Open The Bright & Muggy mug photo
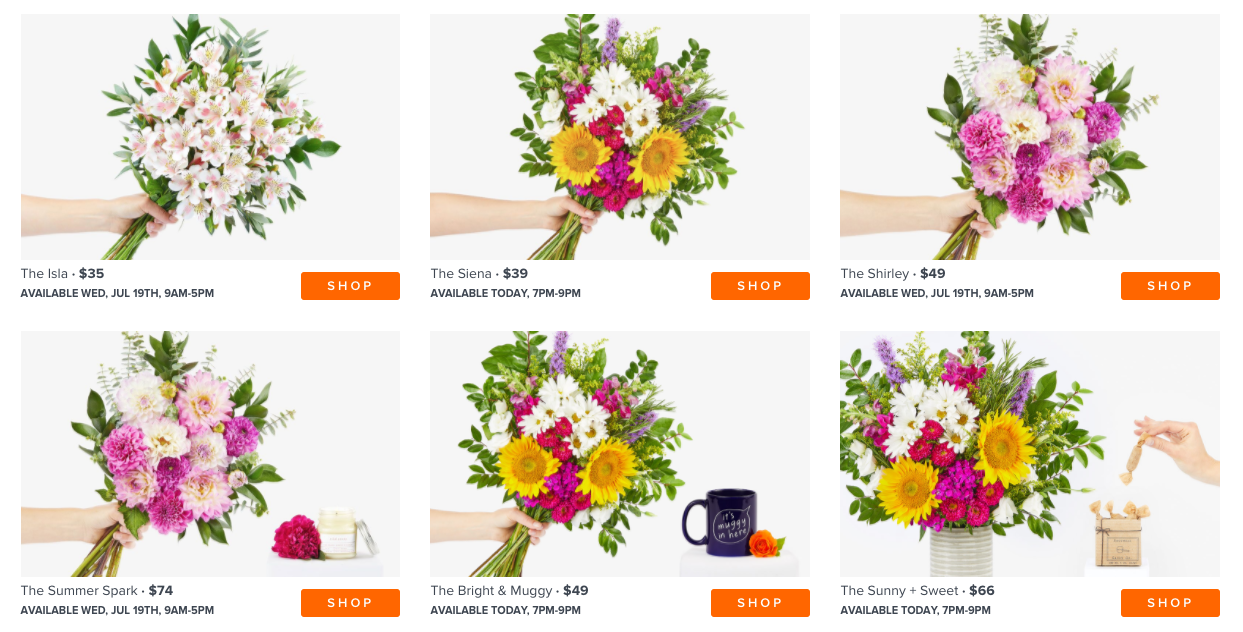 (x=620, y=454)
